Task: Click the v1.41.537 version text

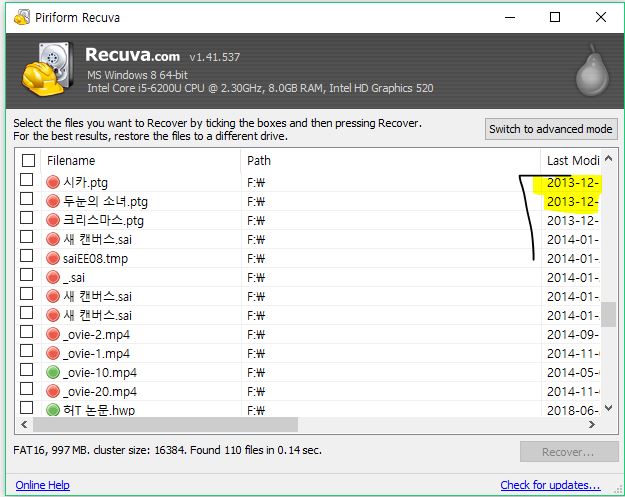Action: click(x=215, y=57)
